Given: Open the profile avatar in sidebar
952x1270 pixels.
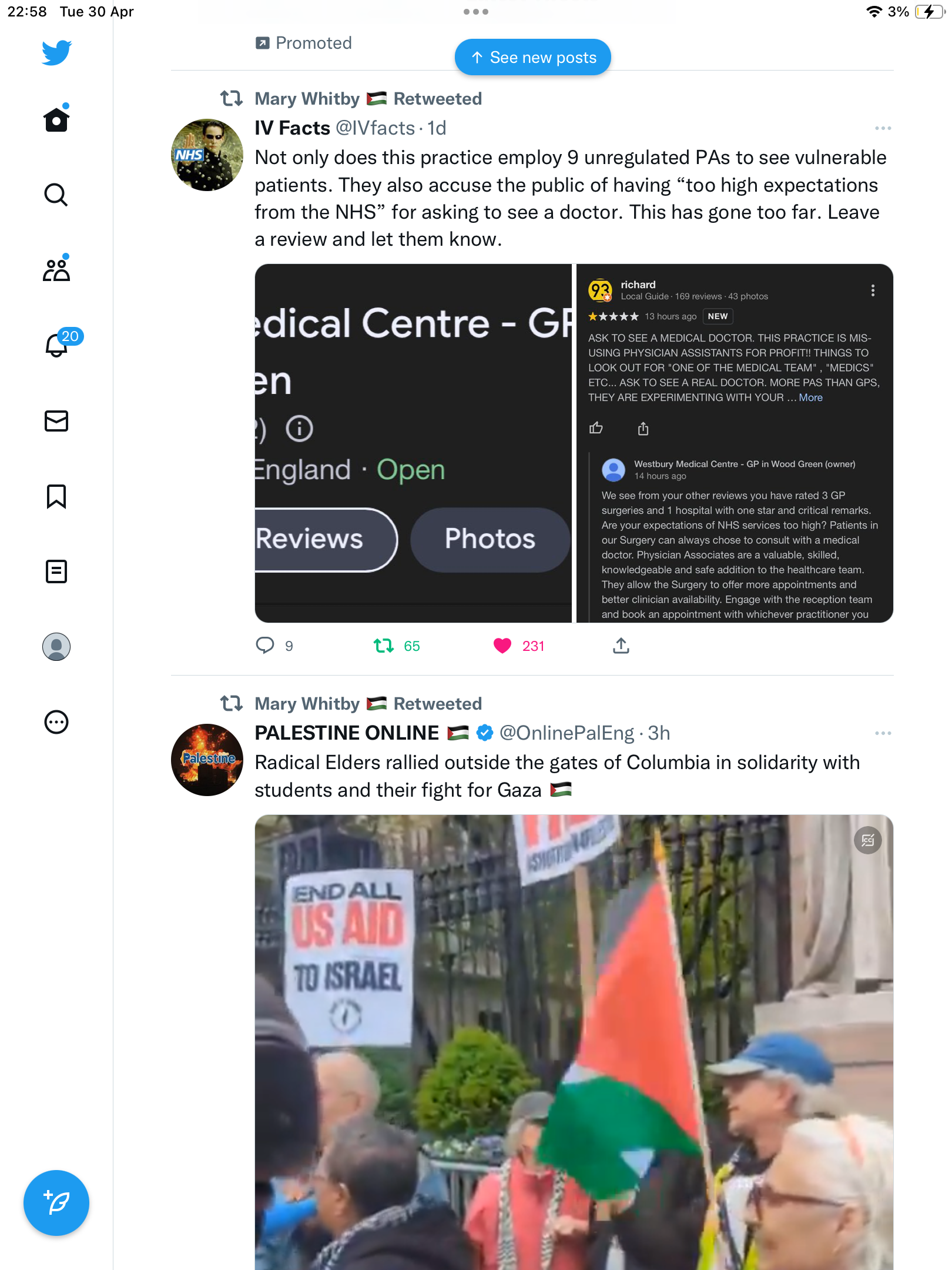Looking at the screenshot, I should pos(56,647).
